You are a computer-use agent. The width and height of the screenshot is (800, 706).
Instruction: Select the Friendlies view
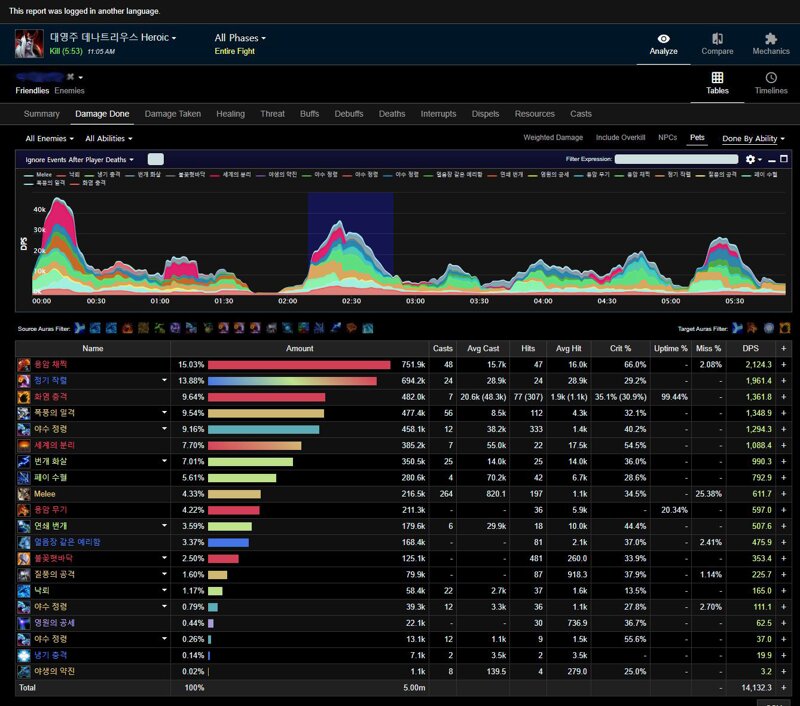[x=32, y=91]
